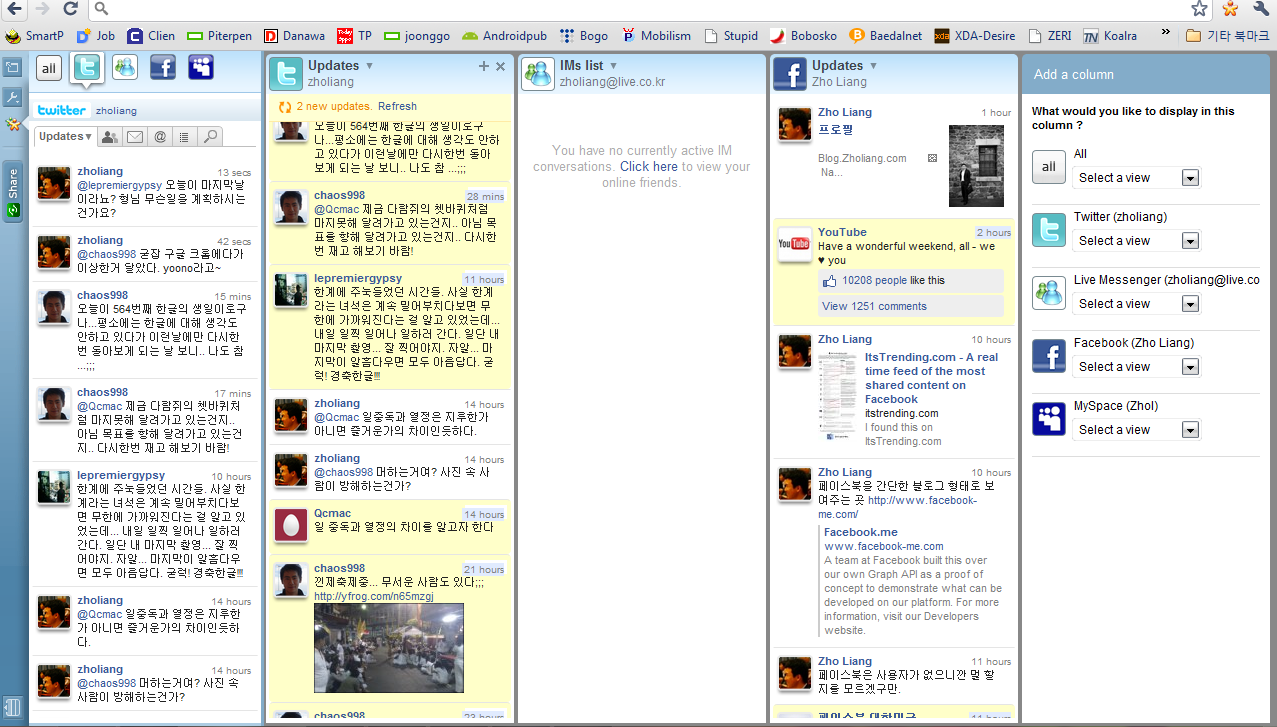Open the yfrog.com/n65mzgj link in chaos998 tweet
This screenshot has width=1277, height=727.
374,596
